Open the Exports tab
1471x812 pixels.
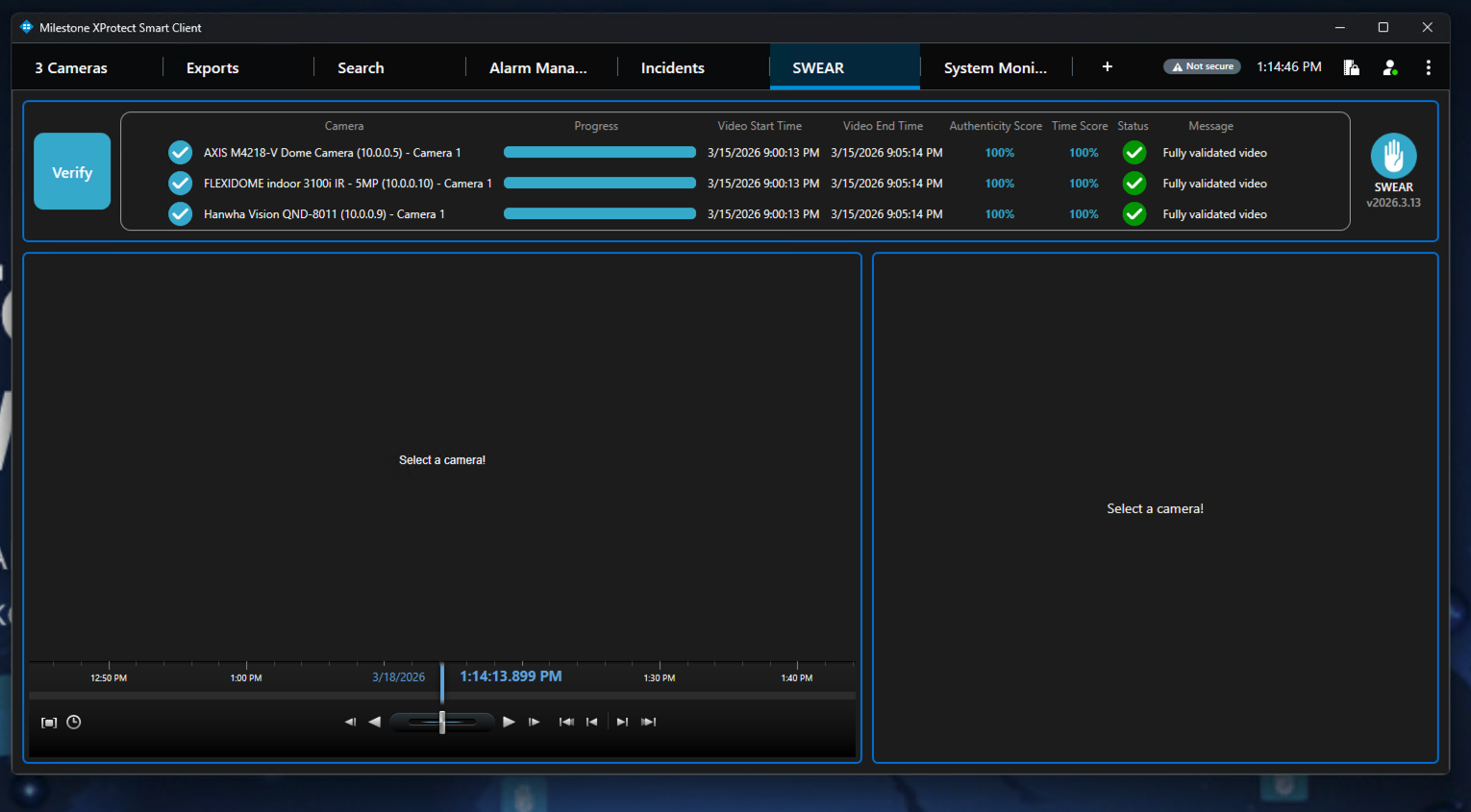pyautogui.click(x=212, y=68)
